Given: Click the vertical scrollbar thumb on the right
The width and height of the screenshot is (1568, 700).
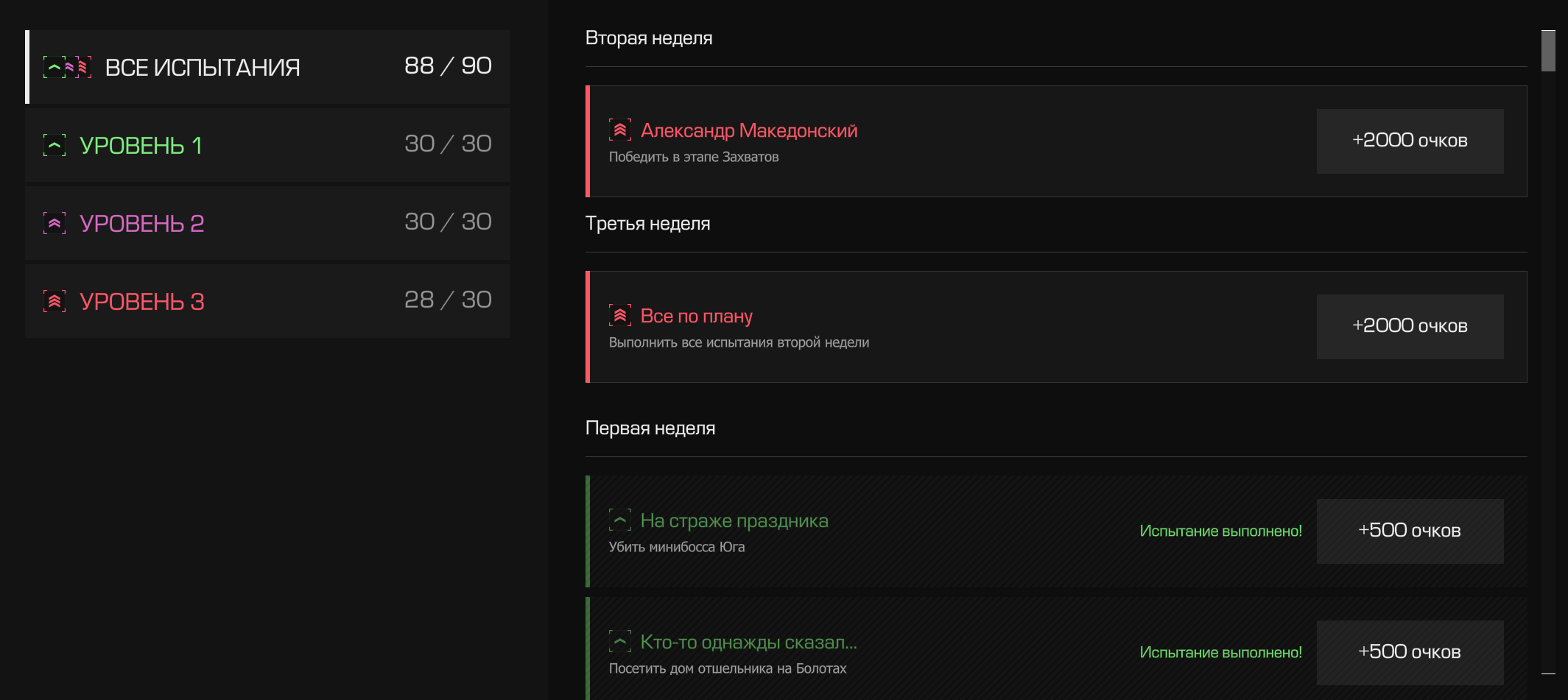Looking at the screenshot, I should click(1548, 51).
